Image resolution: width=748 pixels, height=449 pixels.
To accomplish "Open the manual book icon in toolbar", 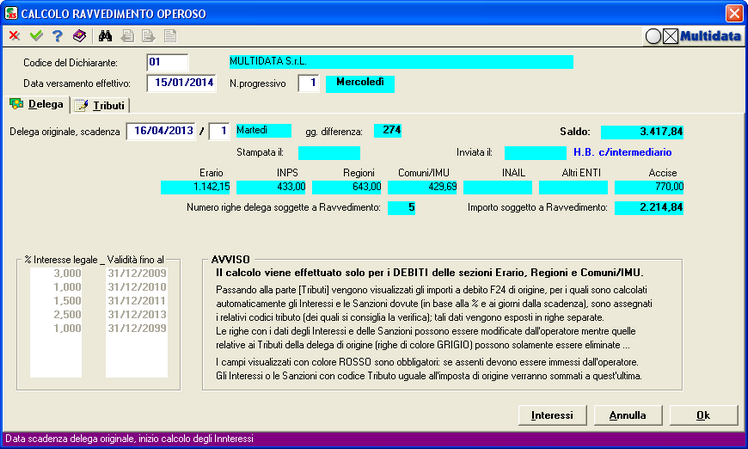I will 79,36.
